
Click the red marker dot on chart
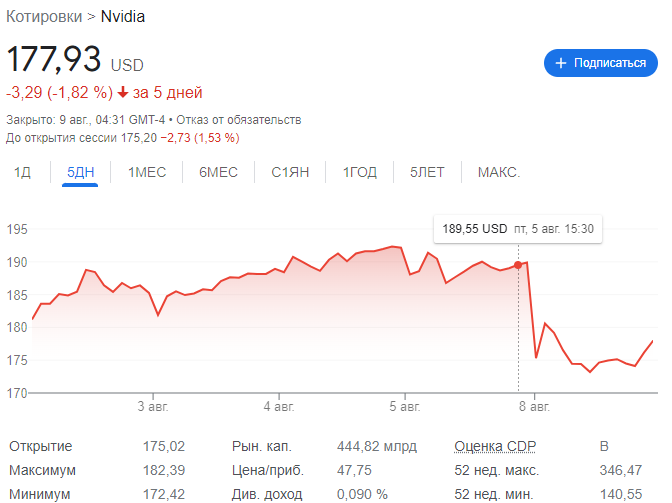[x=518, y=265]
